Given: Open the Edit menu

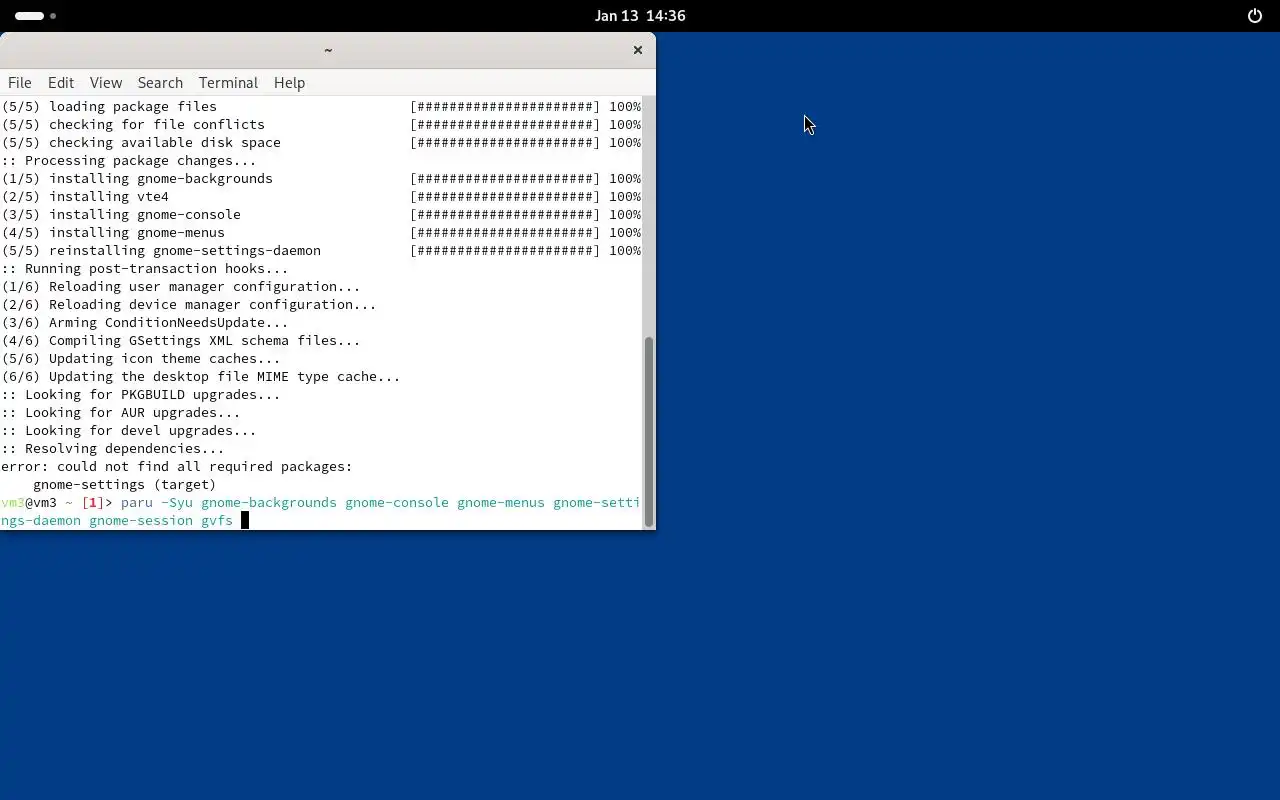Looking at the screenshot, I should tap(61, 83).
